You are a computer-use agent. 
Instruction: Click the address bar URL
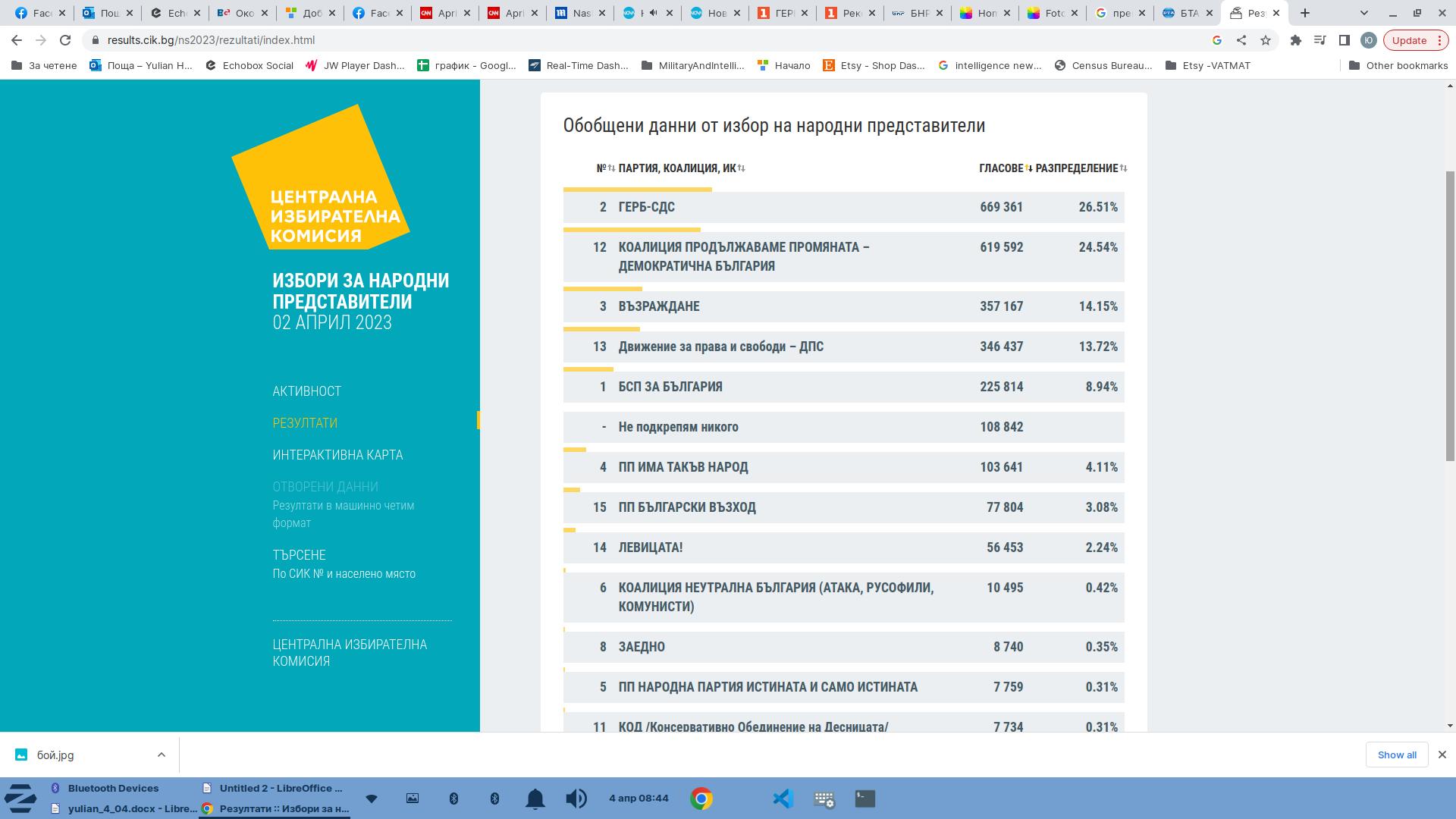pyautogui.click(x=211, y=40)
